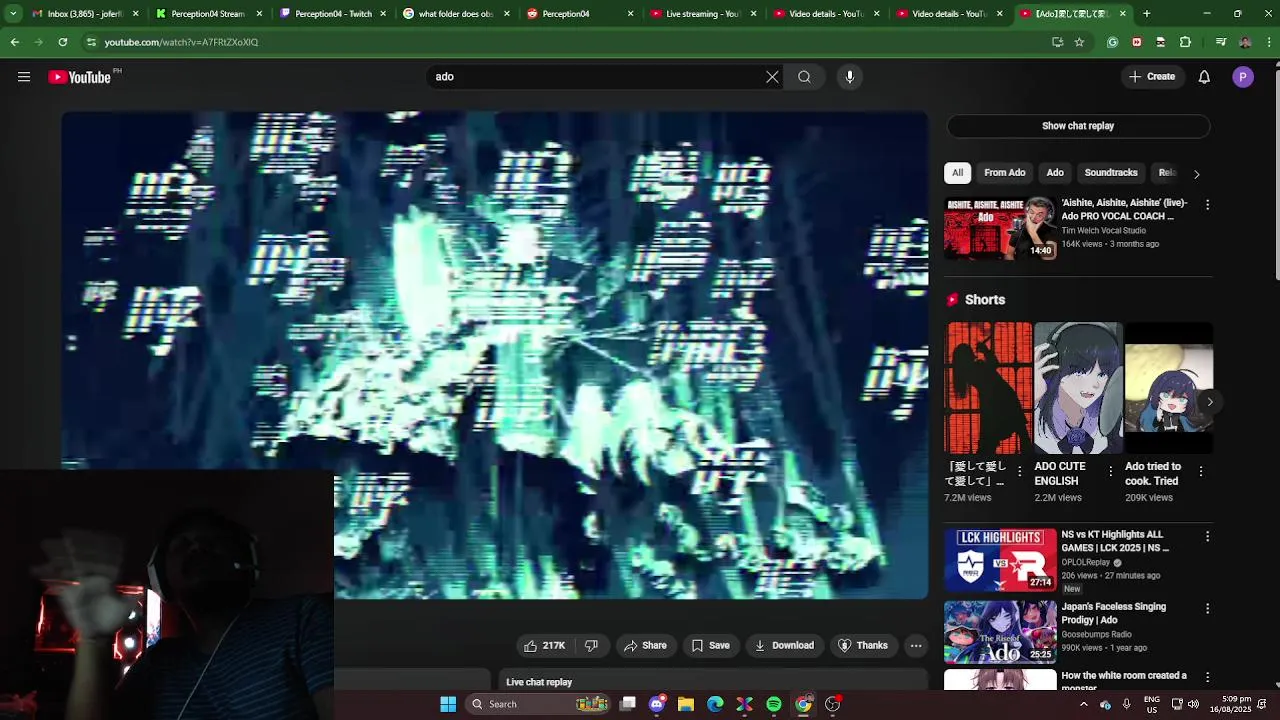Clear the search query with the X
Viewport: 1280px width, 720px height.
coord(772,77)
